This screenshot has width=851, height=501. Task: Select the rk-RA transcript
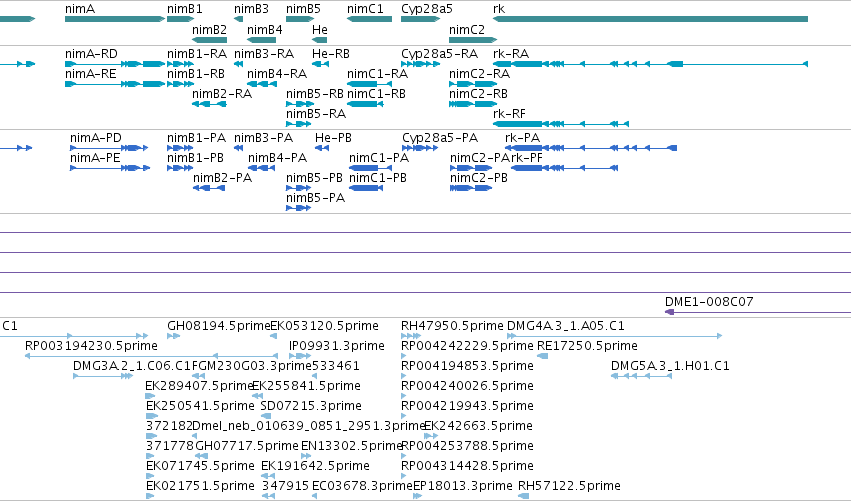pyautogui.click(x=651, y=64)
